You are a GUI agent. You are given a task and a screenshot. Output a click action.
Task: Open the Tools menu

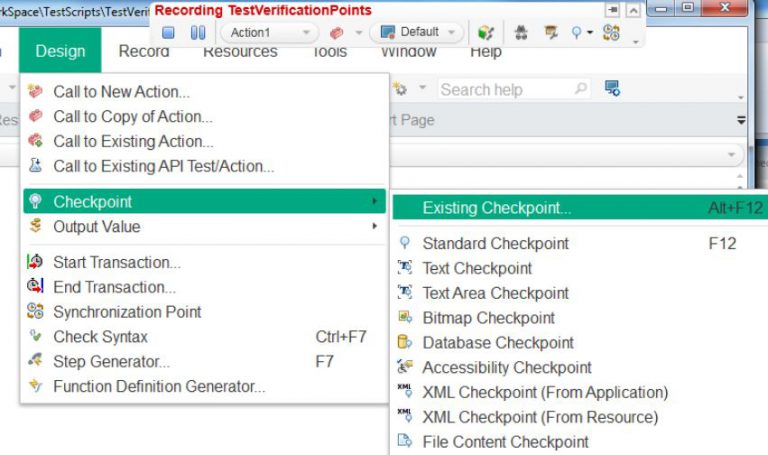[330, 51]
